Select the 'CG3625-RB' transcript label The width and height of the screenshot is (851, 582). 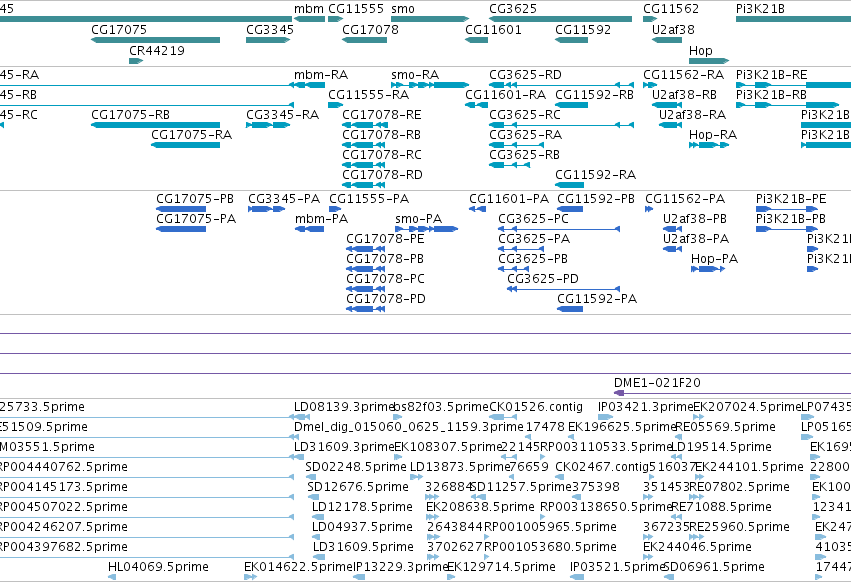(524, 155)
